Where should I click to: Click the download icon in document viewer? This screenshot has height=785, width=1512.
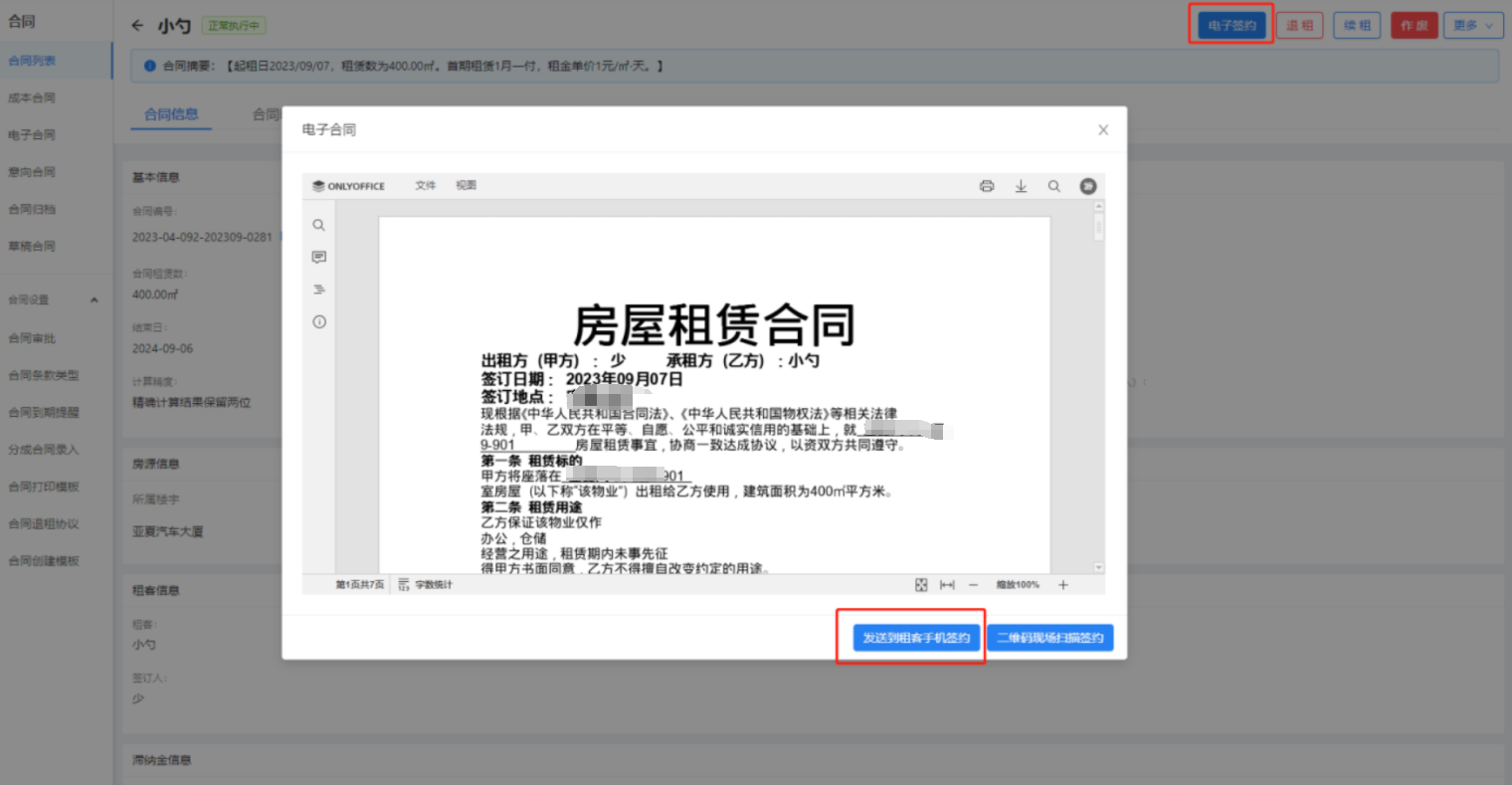tap(1021, 186)
